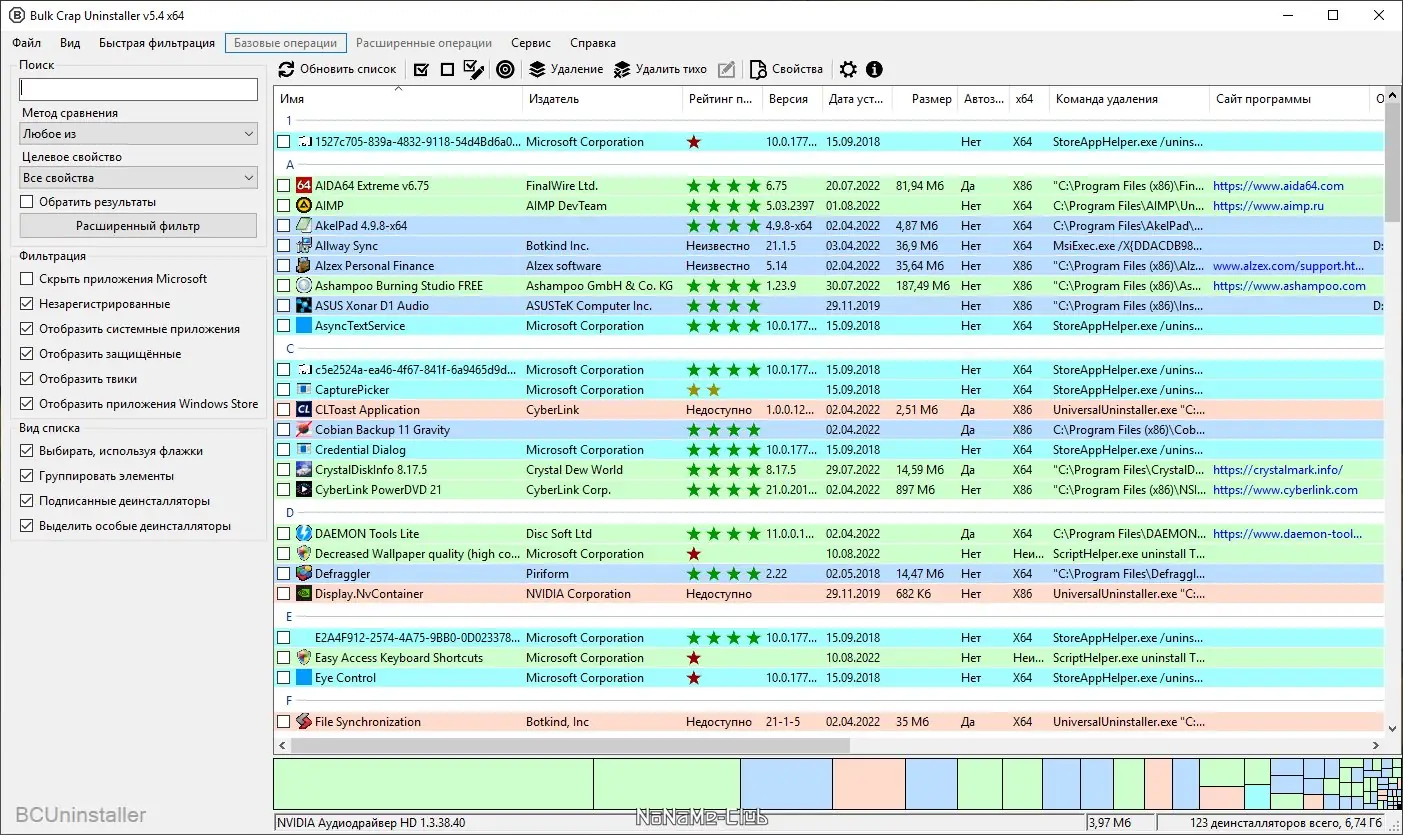This screenshot has height=835, width=1403.
Task: Click the Расширенный фильтр button
Action: 138,226
